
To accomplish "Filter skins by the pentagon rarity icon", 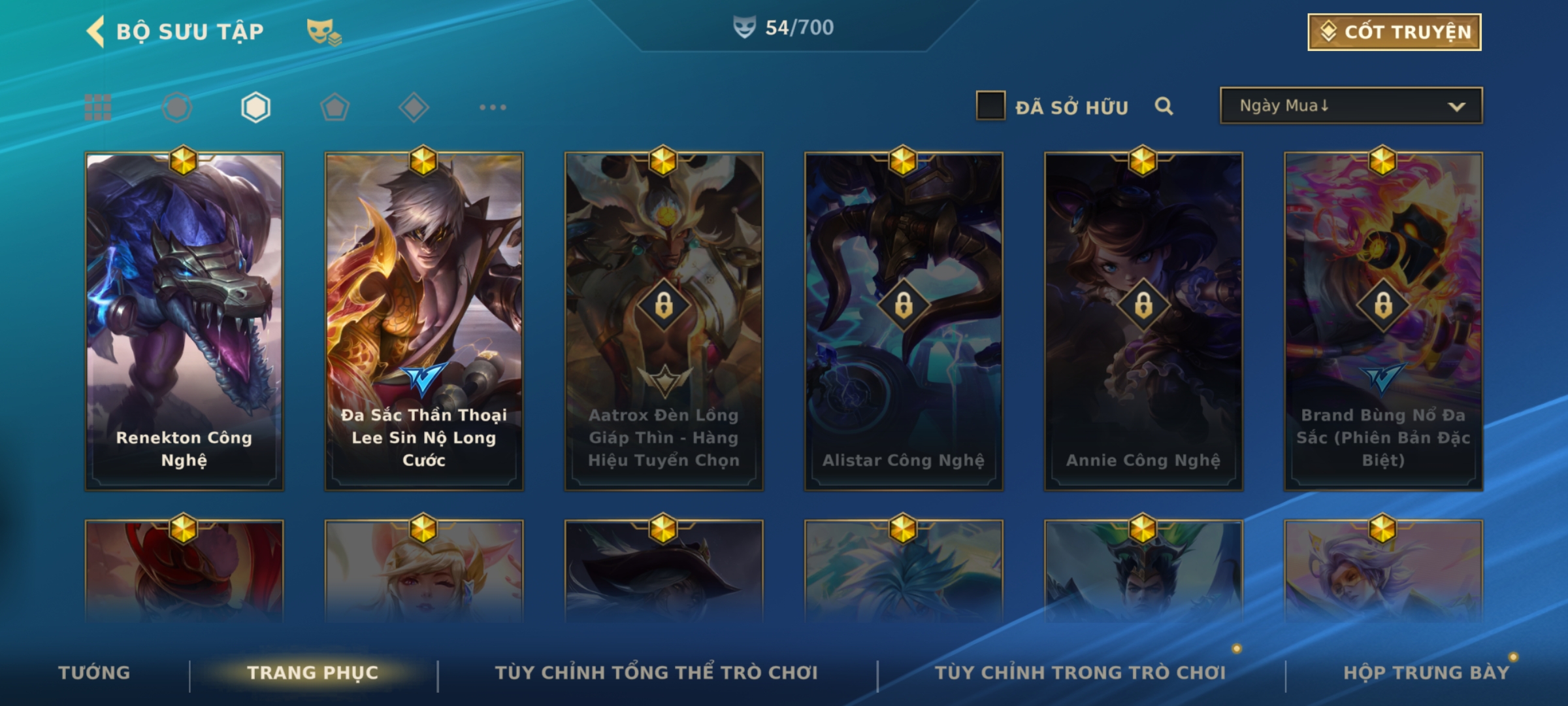I will [x=335, y=107].
